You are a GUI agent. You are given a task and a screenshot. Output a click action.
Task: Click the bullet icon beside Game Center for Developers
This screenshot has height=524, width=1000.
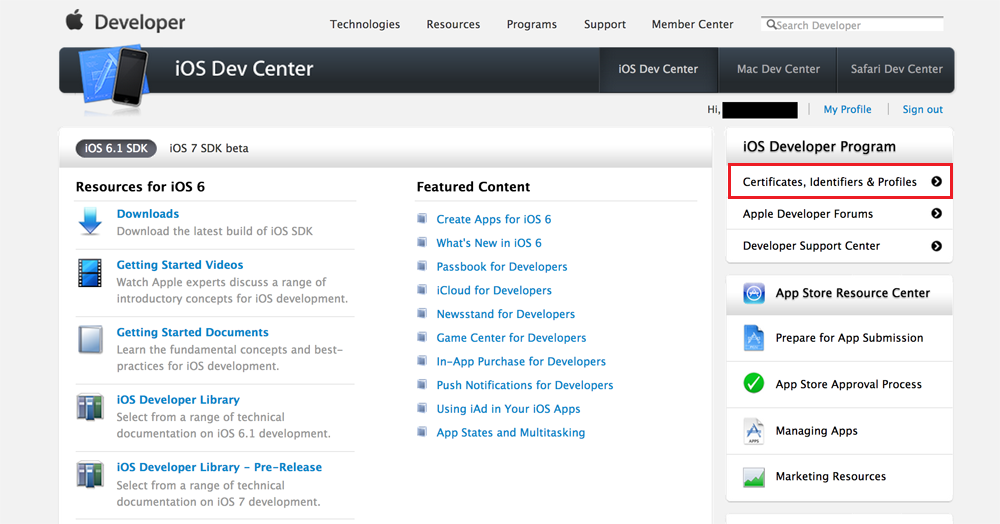[x=422, y=337]
